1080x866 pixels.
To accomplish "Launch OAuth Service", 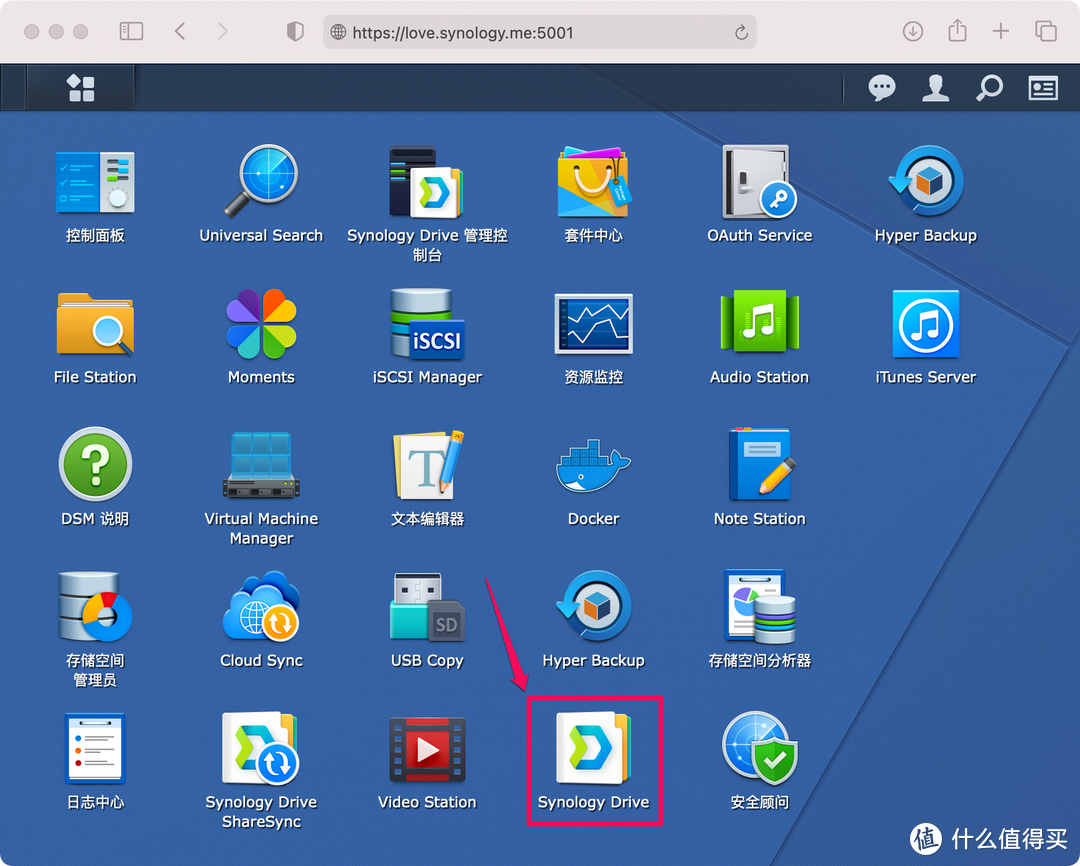I will [759, 182].
